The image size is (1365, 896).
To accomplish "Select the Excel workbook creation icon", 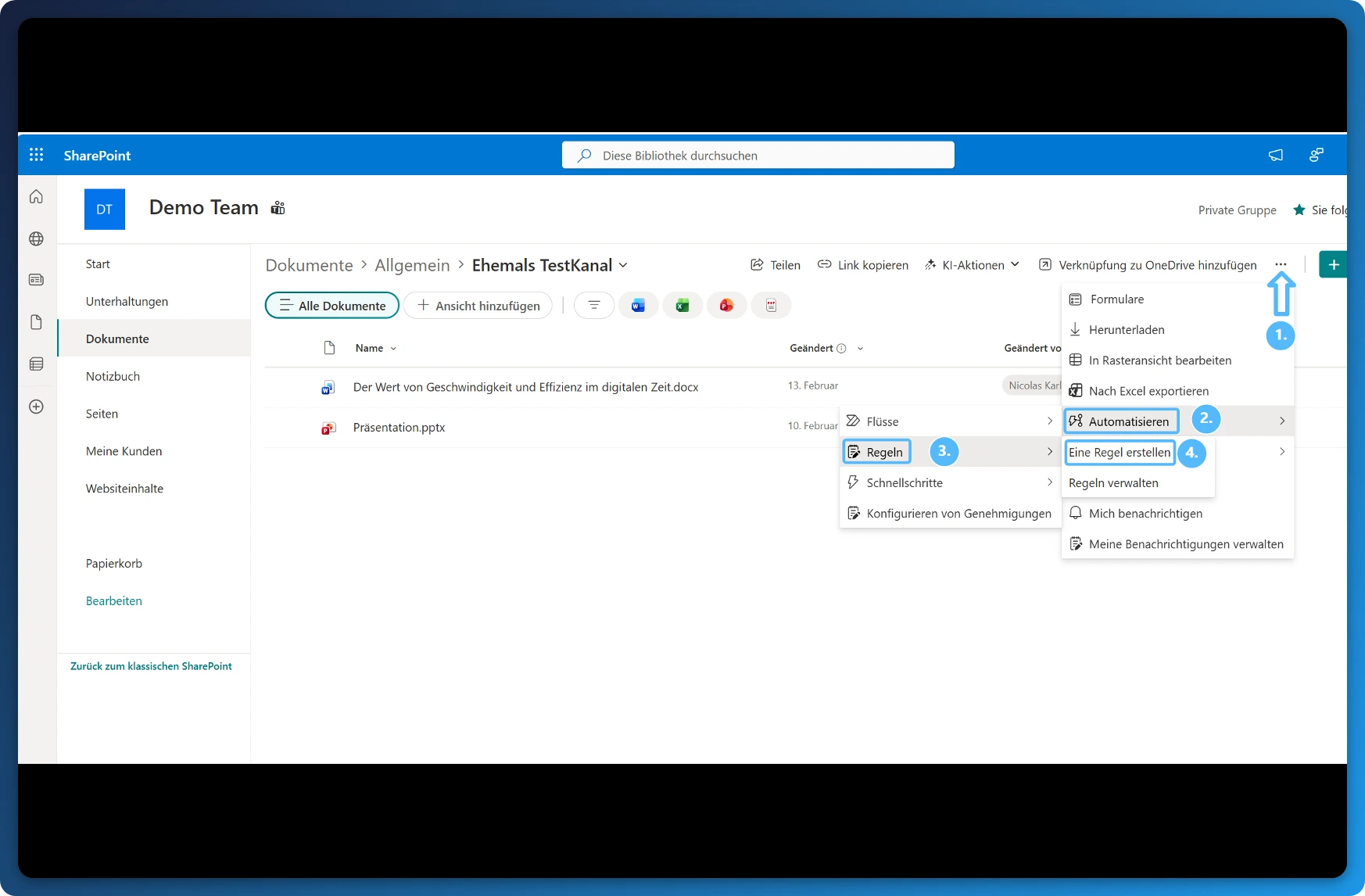I will pos(682,305).
